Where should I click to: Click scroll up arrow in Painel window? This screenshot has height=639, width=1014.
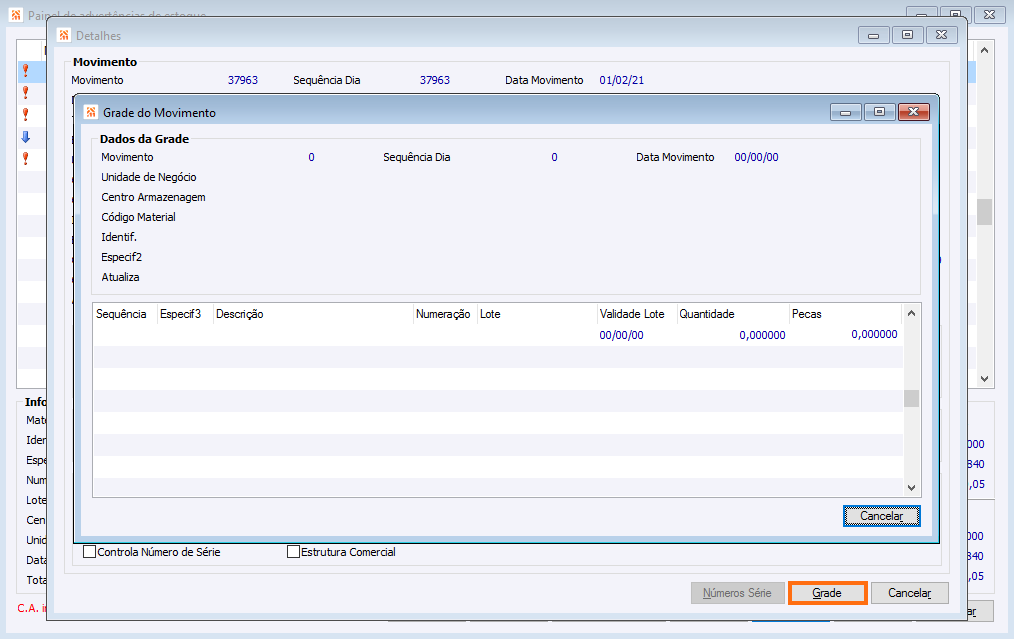984,50
